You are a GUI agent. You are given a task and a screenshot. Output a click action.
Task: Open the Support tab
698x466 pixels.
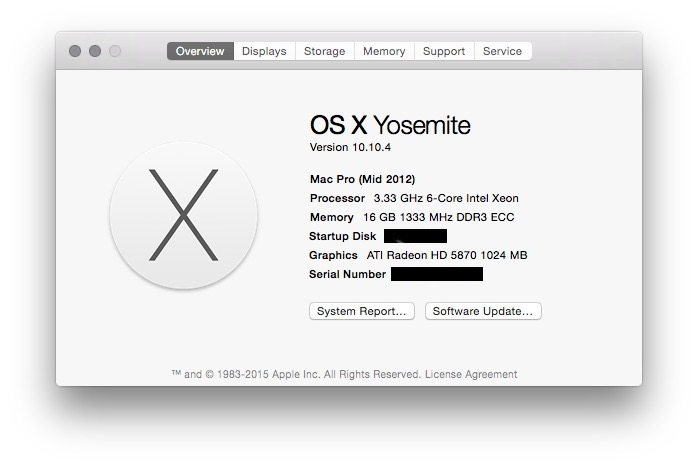(444, 51)
